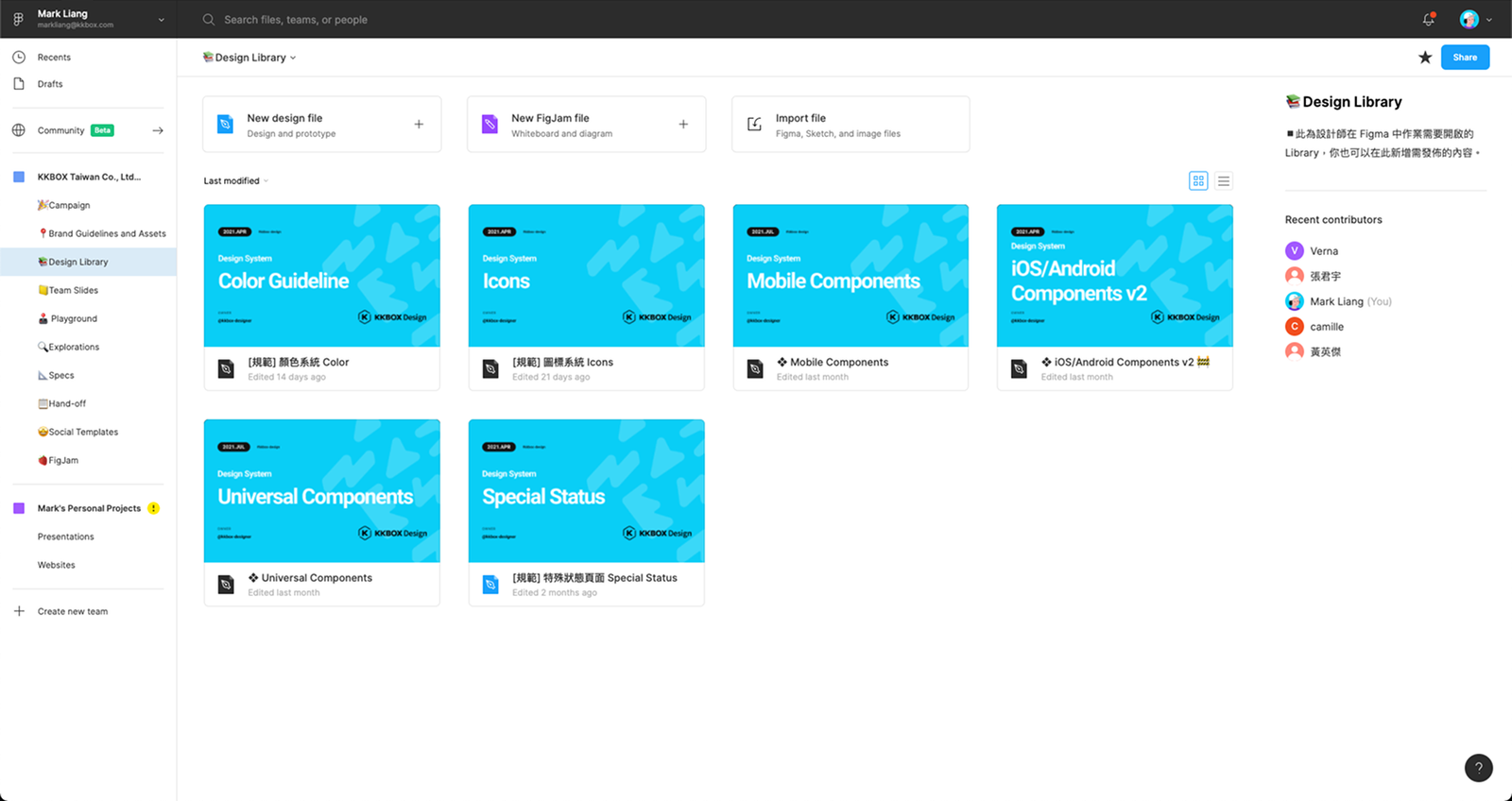Screen dimensions: 1512x801
Task: Click camille's avatar in contributors
Action: click(x=1295, y=326)
